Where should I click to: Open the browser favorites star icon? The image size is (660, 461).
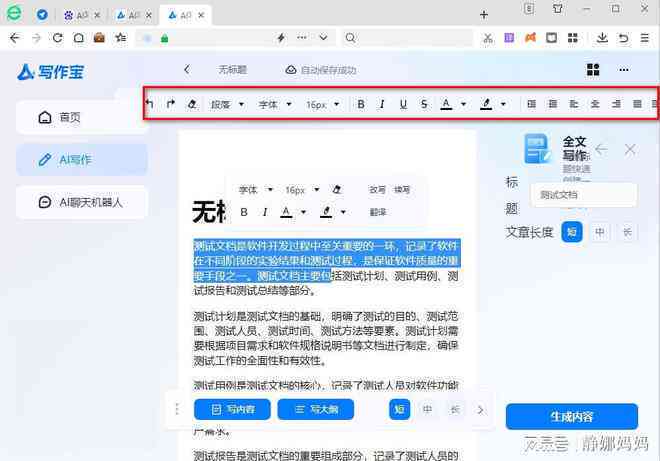[121, 38]
